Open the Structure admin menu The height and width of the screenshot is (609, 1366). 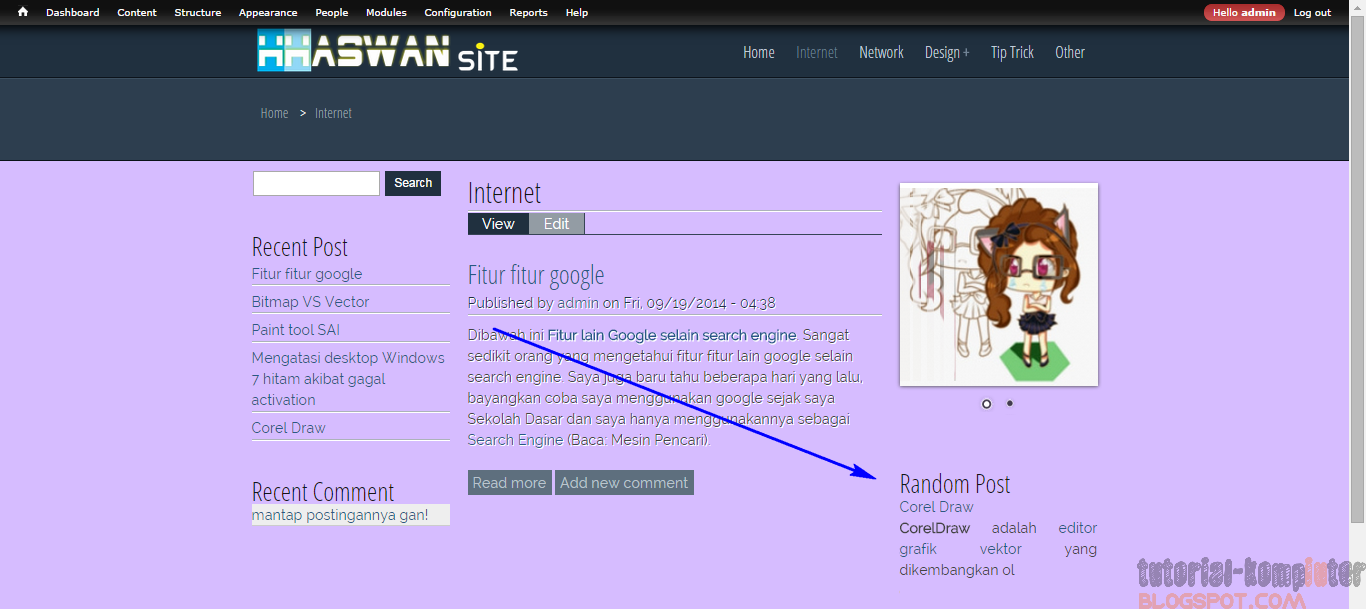198,13
